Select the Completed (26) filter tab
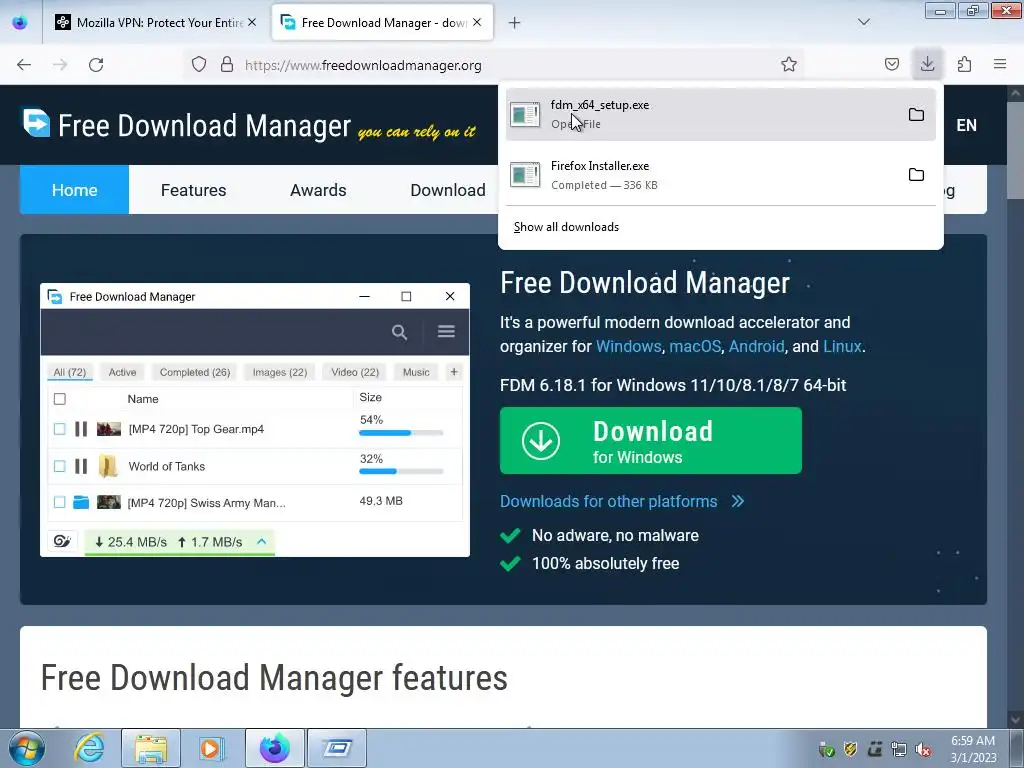This screenshot has height=768, width=1024. (195, 372)
